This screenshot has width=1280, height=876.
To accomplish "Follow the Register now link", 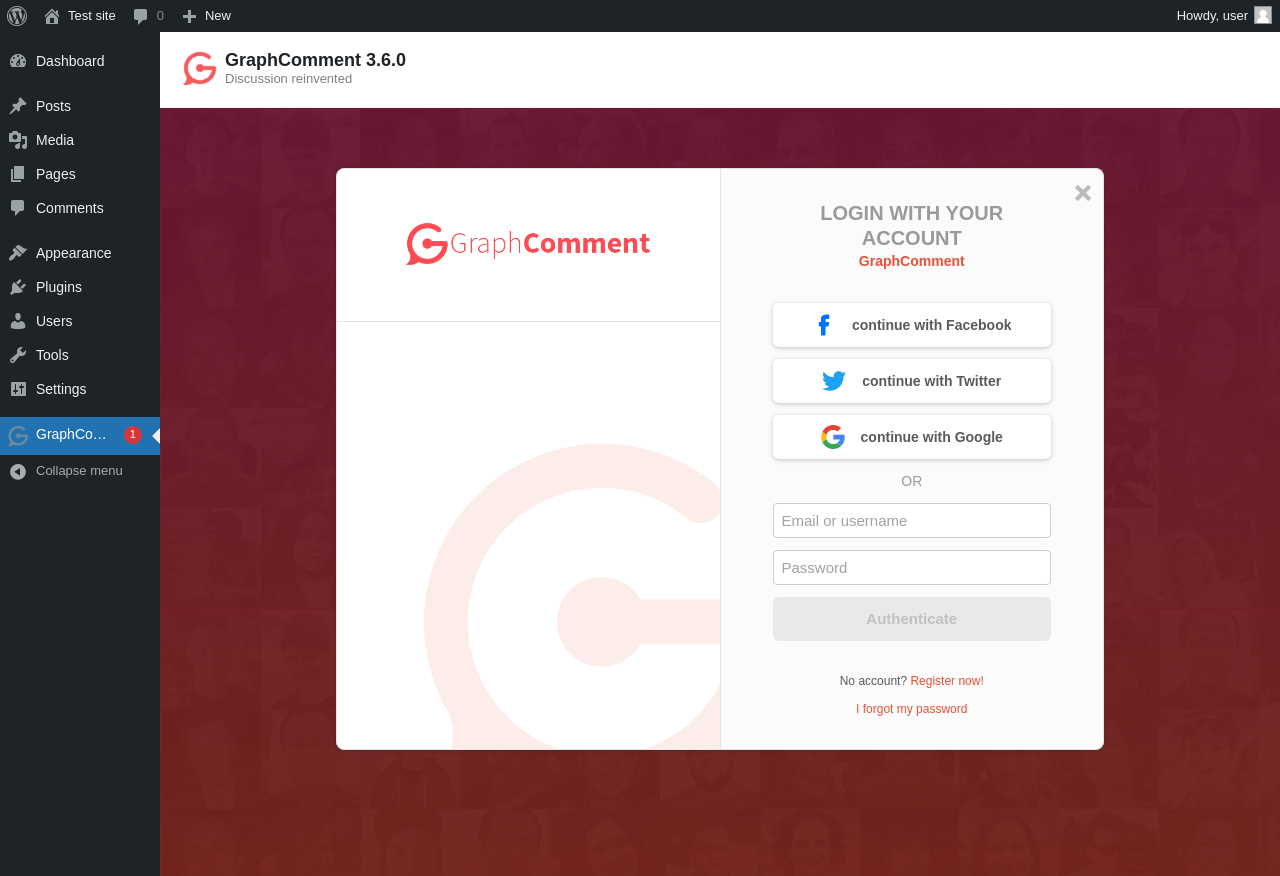I will tap(947, 681).
